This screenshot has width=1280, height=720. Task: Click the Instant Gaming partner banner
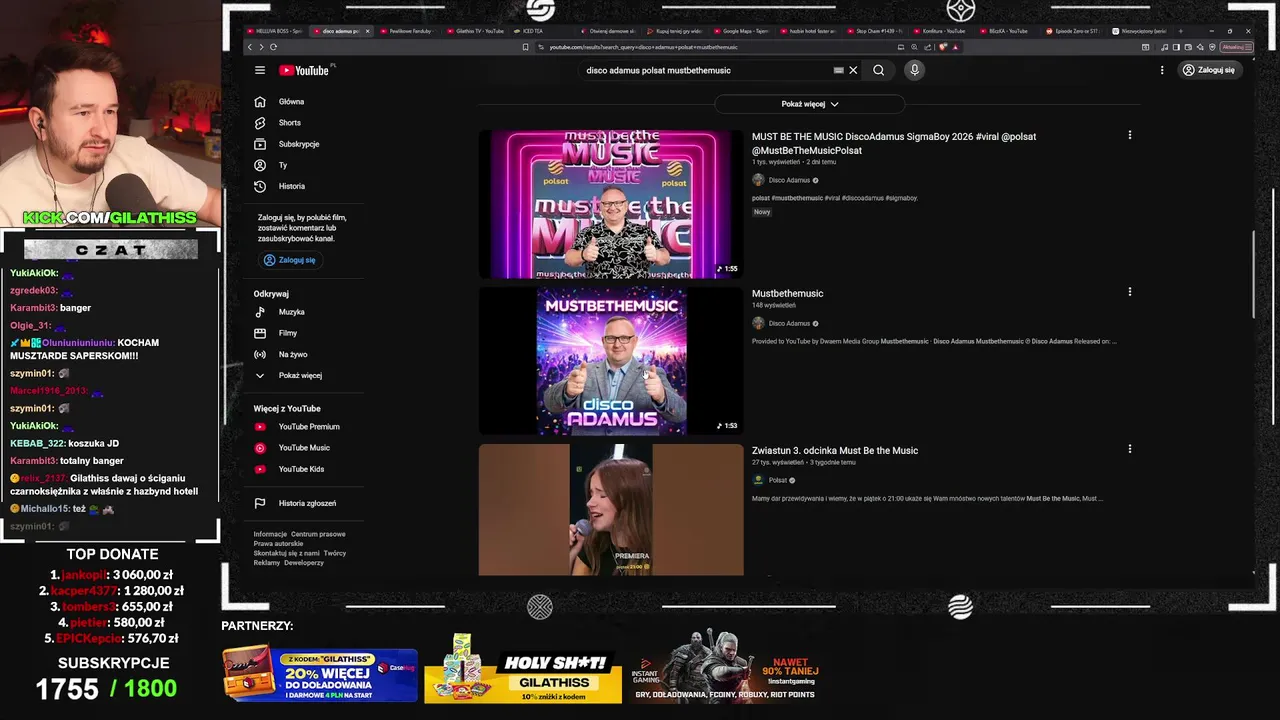(727, 668)
